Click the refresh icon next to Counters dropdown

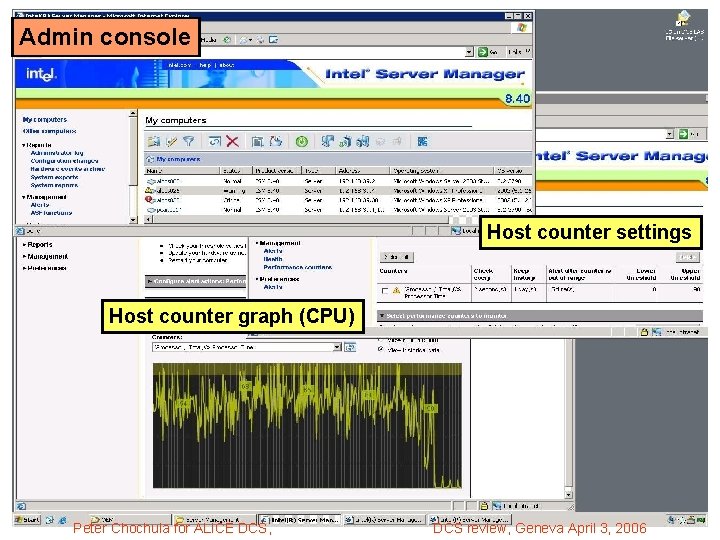pos(350,347)
